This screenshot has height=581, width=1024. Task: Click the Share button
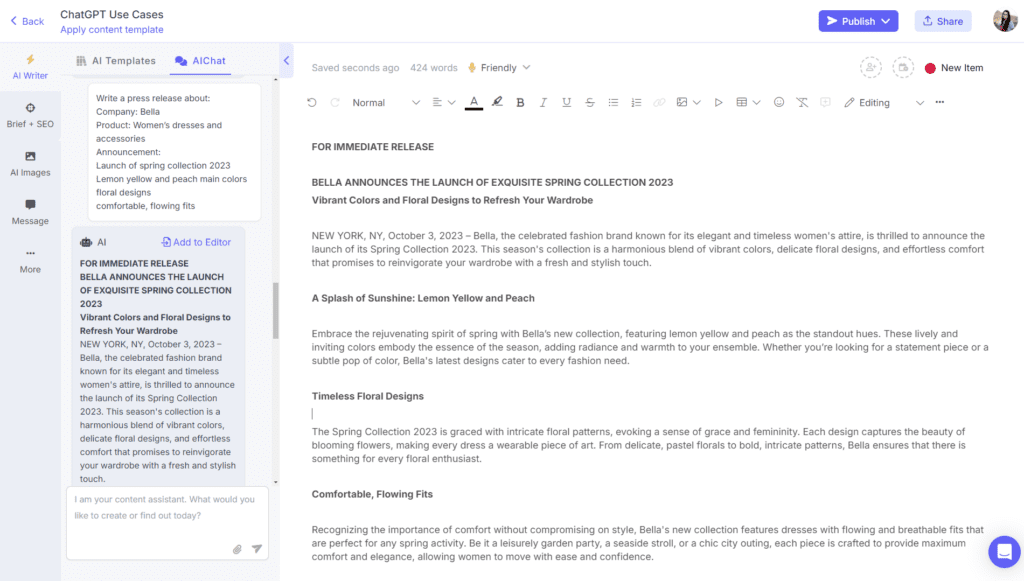click(942, 21)
